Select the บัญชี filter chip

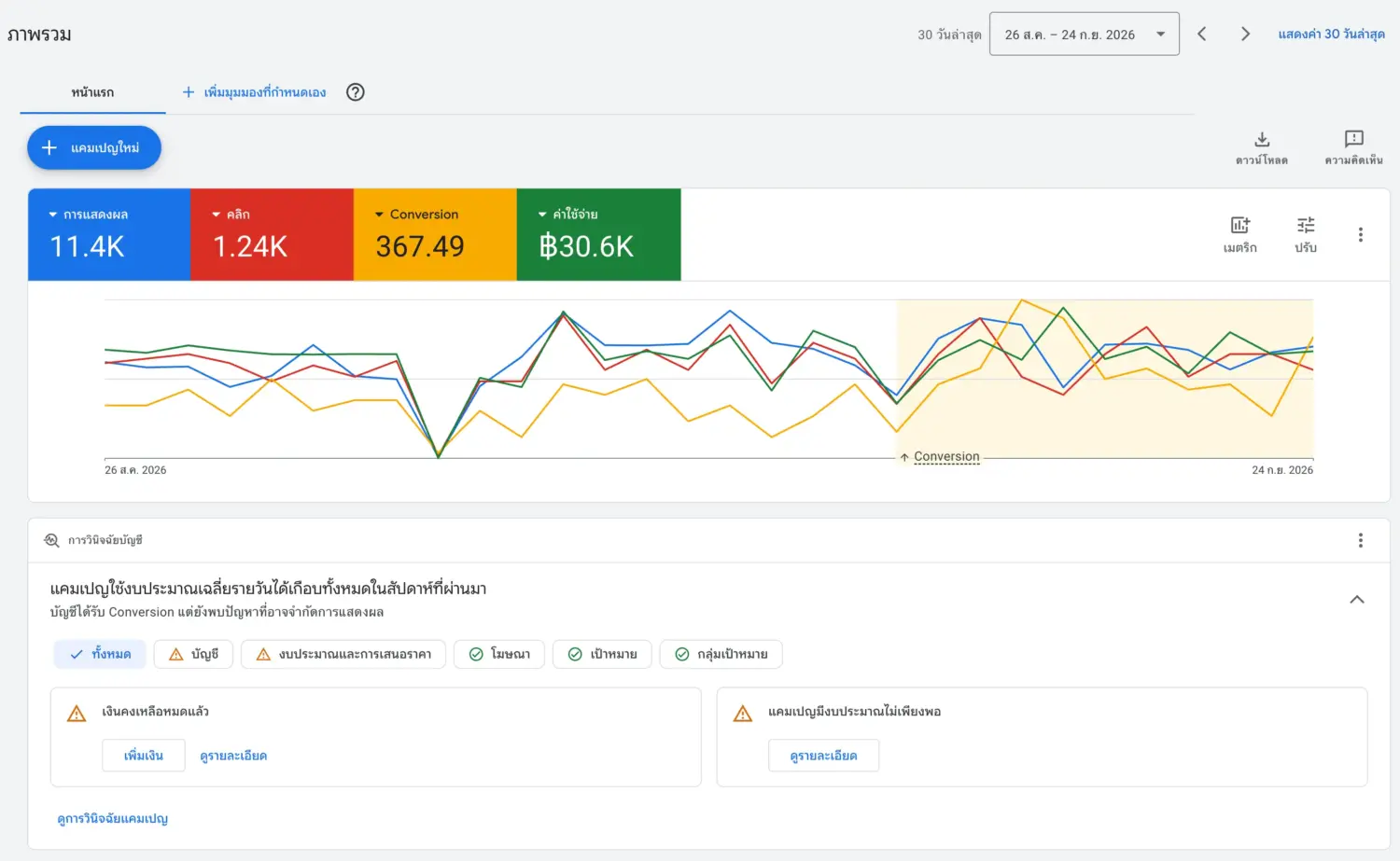point(193,654)
